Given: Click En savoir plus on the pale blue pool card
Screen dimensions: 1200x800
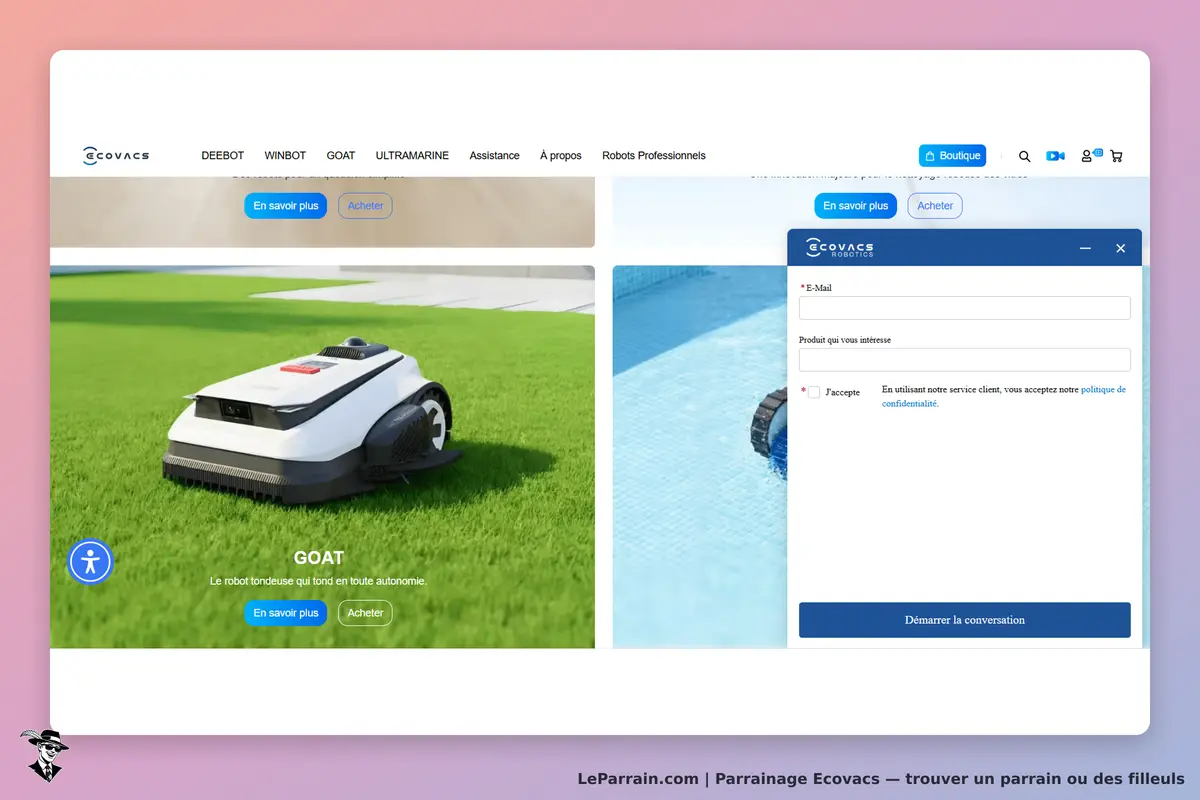Looking at the screenshot, I should point(856,206).
